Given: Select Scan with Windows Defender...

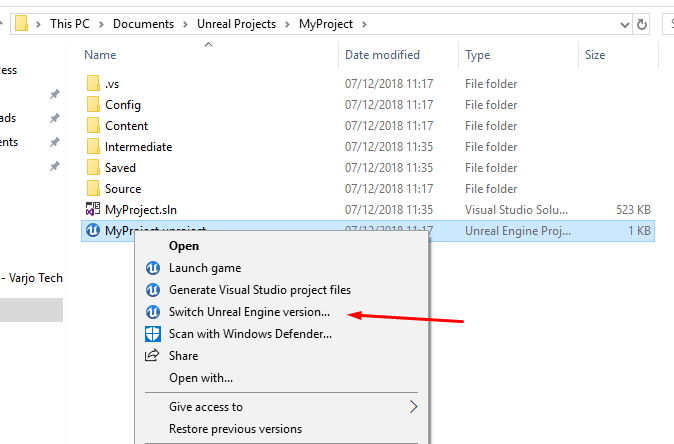Looking at the screenshot, I should [x=250, y=334].
